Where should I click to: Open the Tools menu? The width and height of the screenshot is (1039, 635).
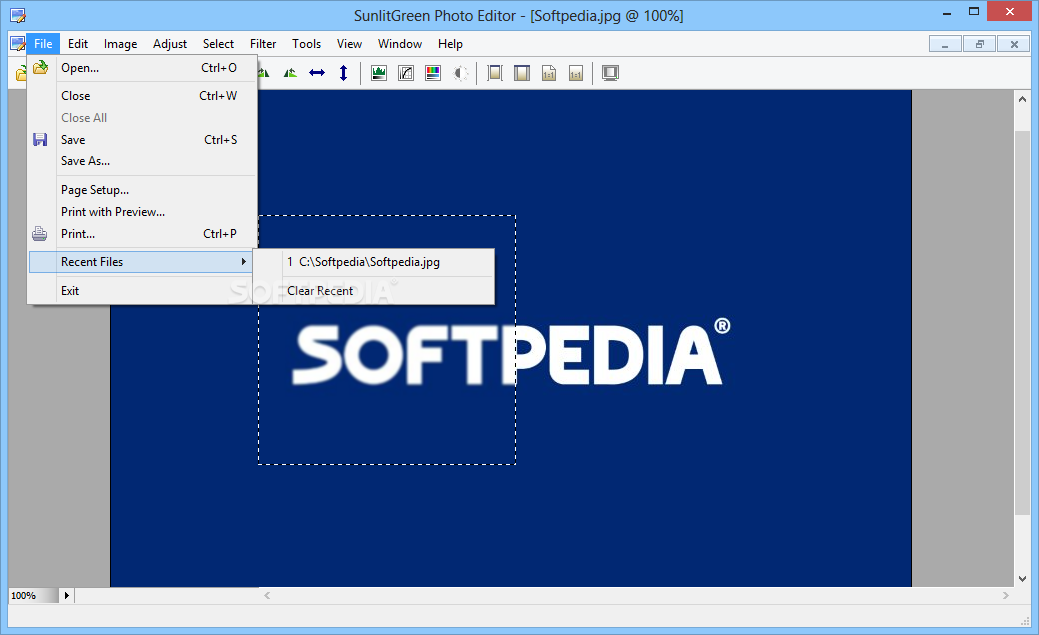306,44
